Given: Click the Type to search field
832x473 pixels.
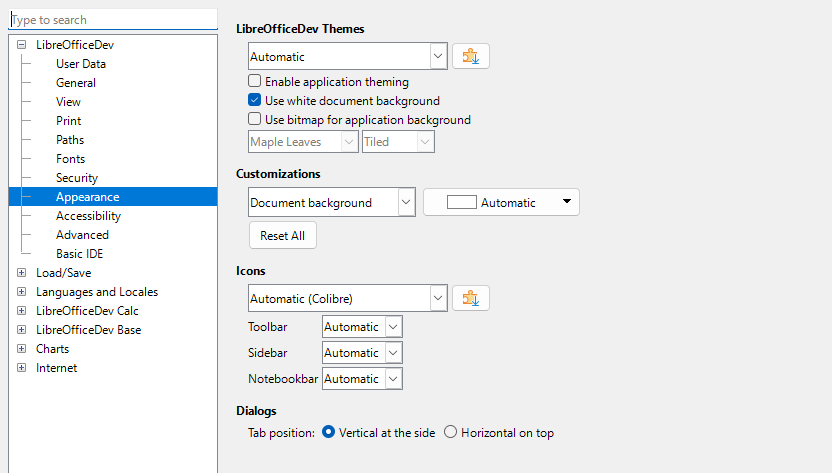Looking at the screenshot, I should pyautogui.click(x=114, y=20).
